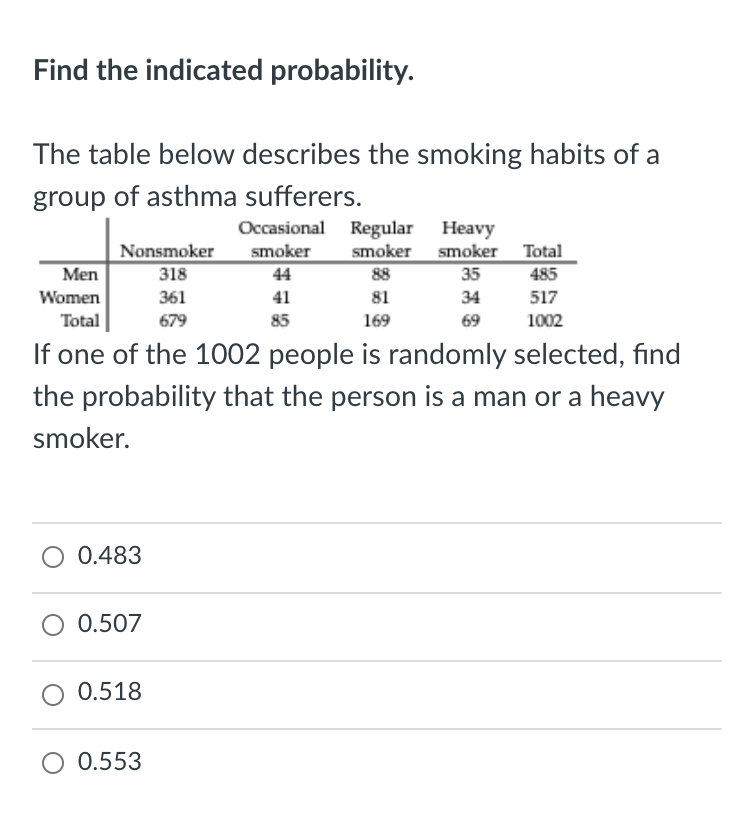This screenshot has width=754, height=832.
Task: Click the Total row label in table
Action: tap(80, 319)
